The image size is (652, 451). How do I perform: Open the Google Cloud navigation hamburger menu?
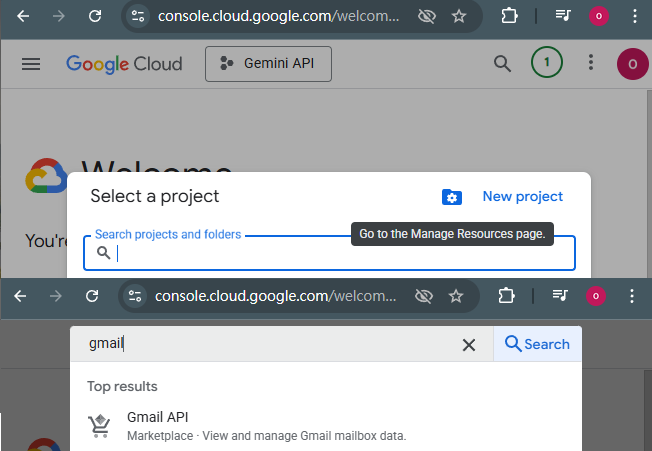click(31, 64)
